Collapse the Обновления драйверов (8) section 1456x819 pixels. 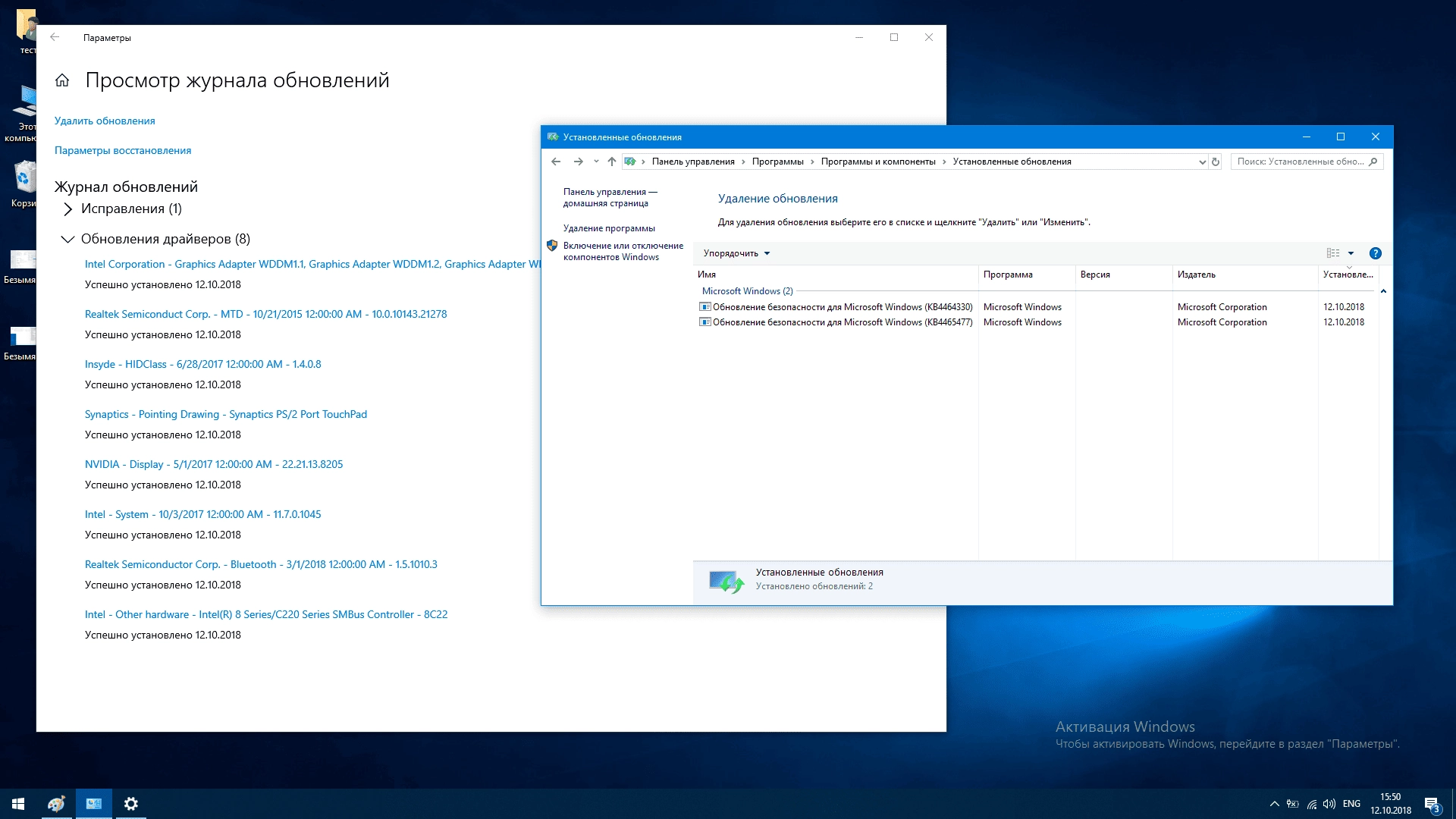[x=155, y=239]
